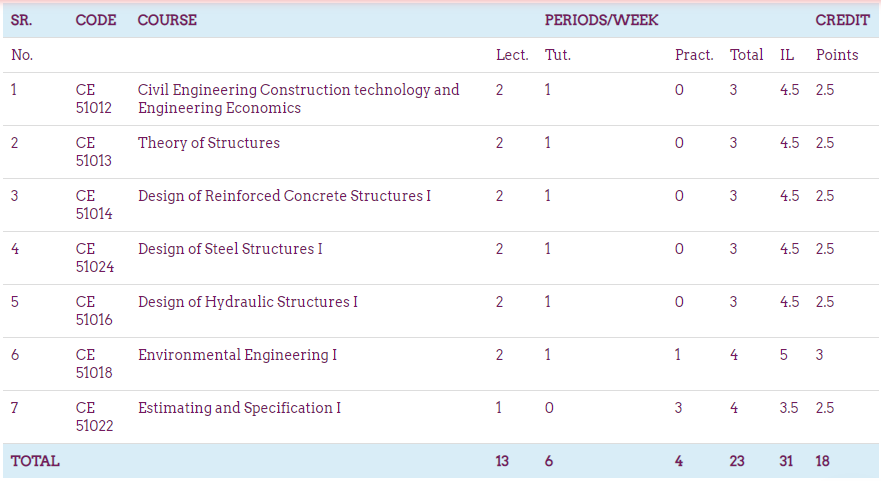The height and width of the screenshot is (481, 881).
Task: Click Design of Steel Structures I text
Action: tap(230, 249)
